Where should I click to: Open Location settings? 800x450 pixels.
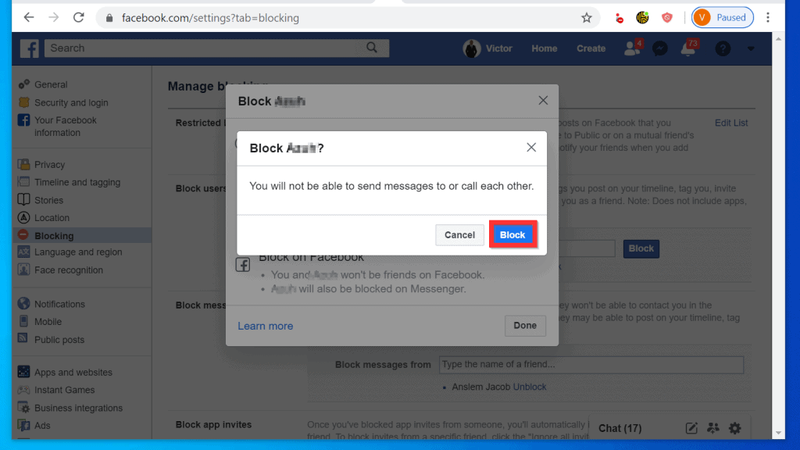tap(52, 218)
